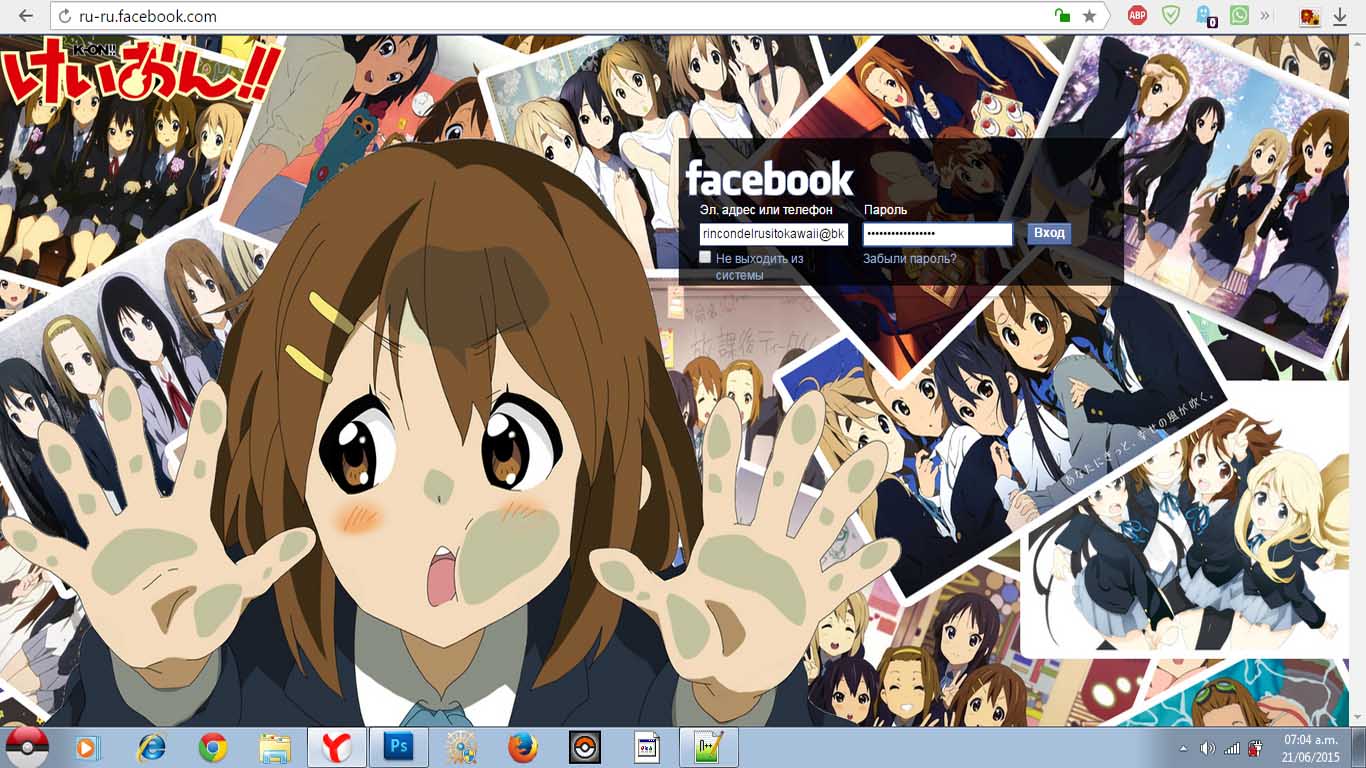The width and height of the screenshot is (1366, 768).
Task: Launch Google Chrome from taskbar
Action: click(213, 747)
